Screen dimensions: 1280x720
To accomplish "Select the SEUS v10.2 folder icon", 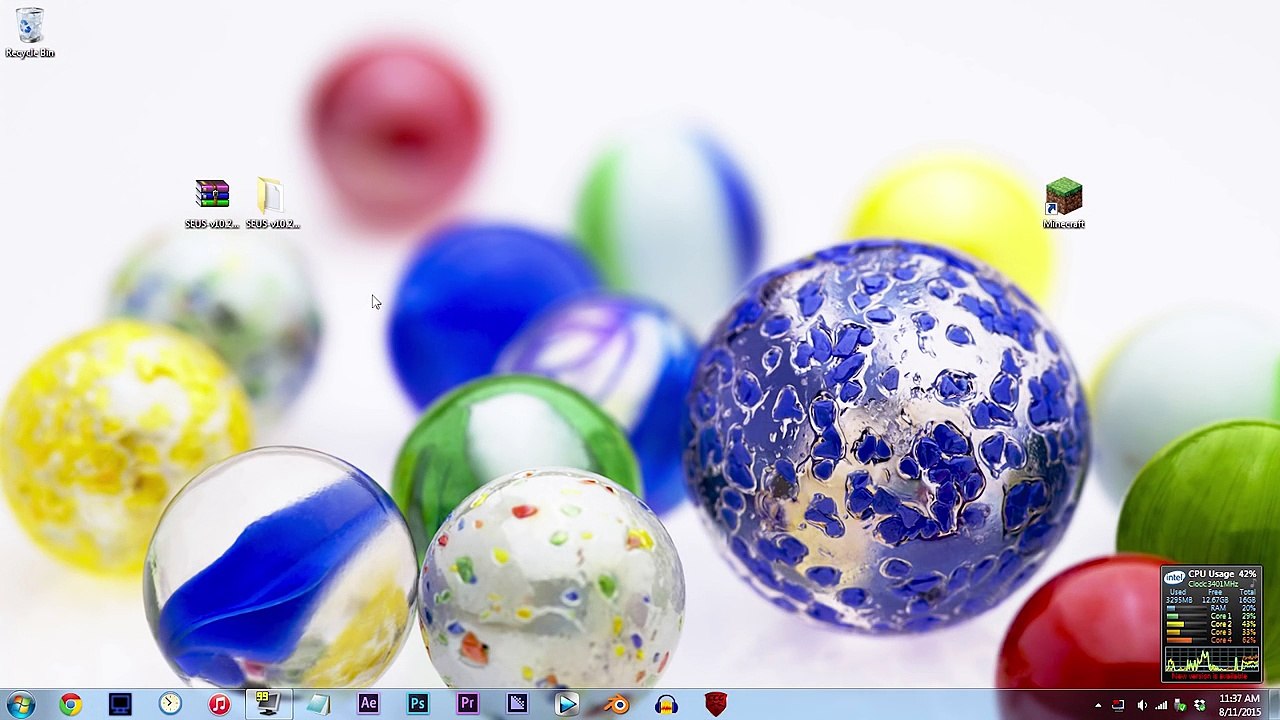I will coord(272,204).
